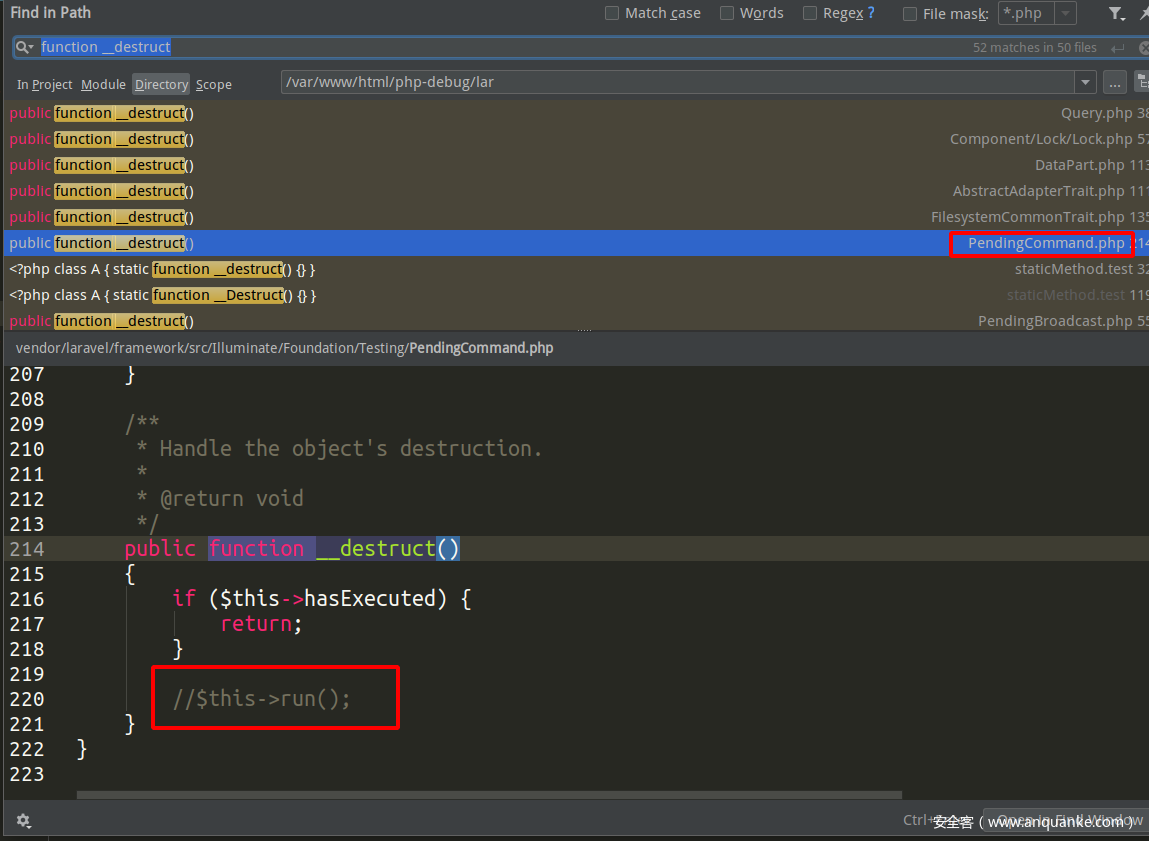Click the browse directory ellipsis button
Viewport: 1149px width, 841px height.
point(1114,83)
